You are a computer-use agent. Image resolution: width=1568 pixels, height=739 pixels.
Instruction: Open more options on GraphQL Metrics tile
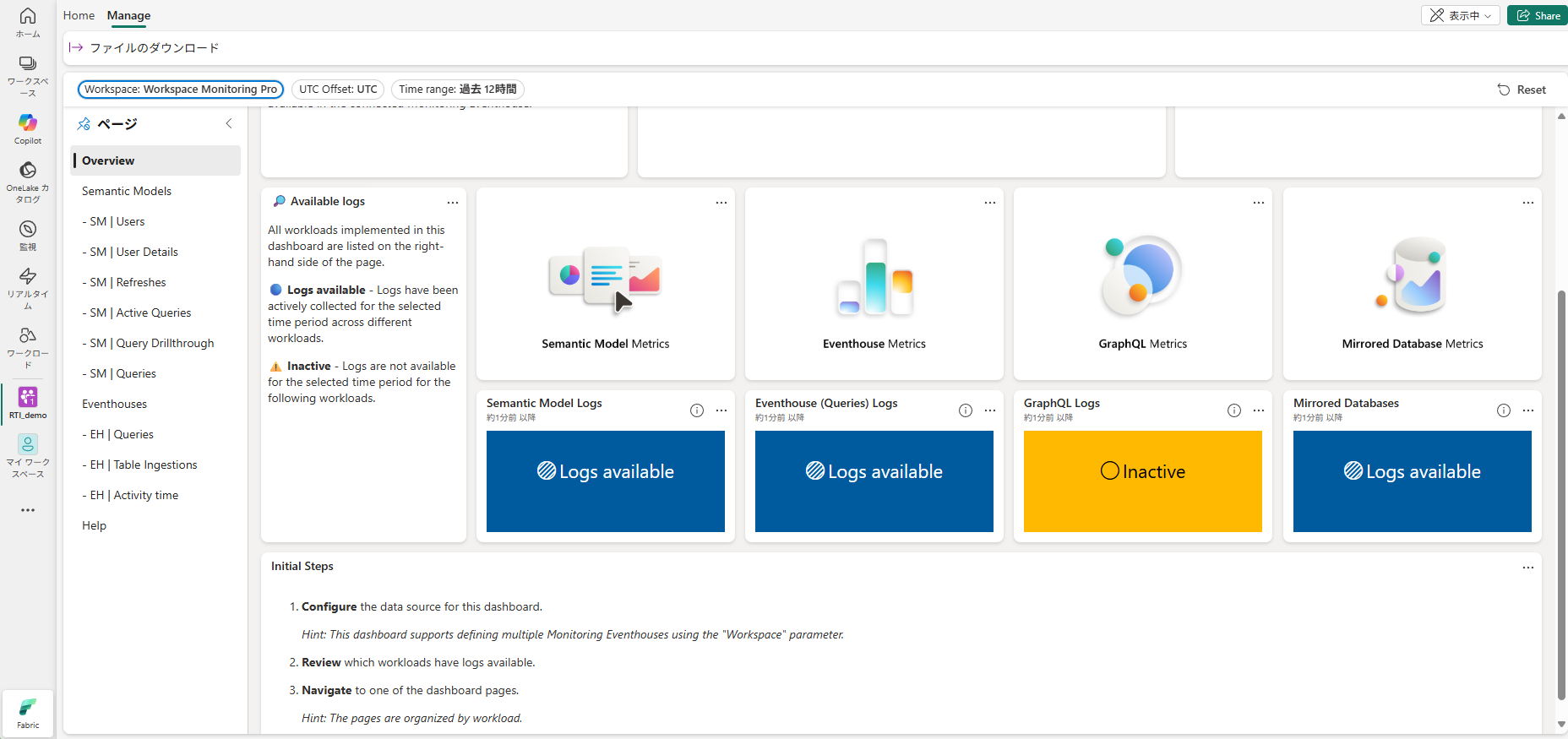(x=1259, y=203)
